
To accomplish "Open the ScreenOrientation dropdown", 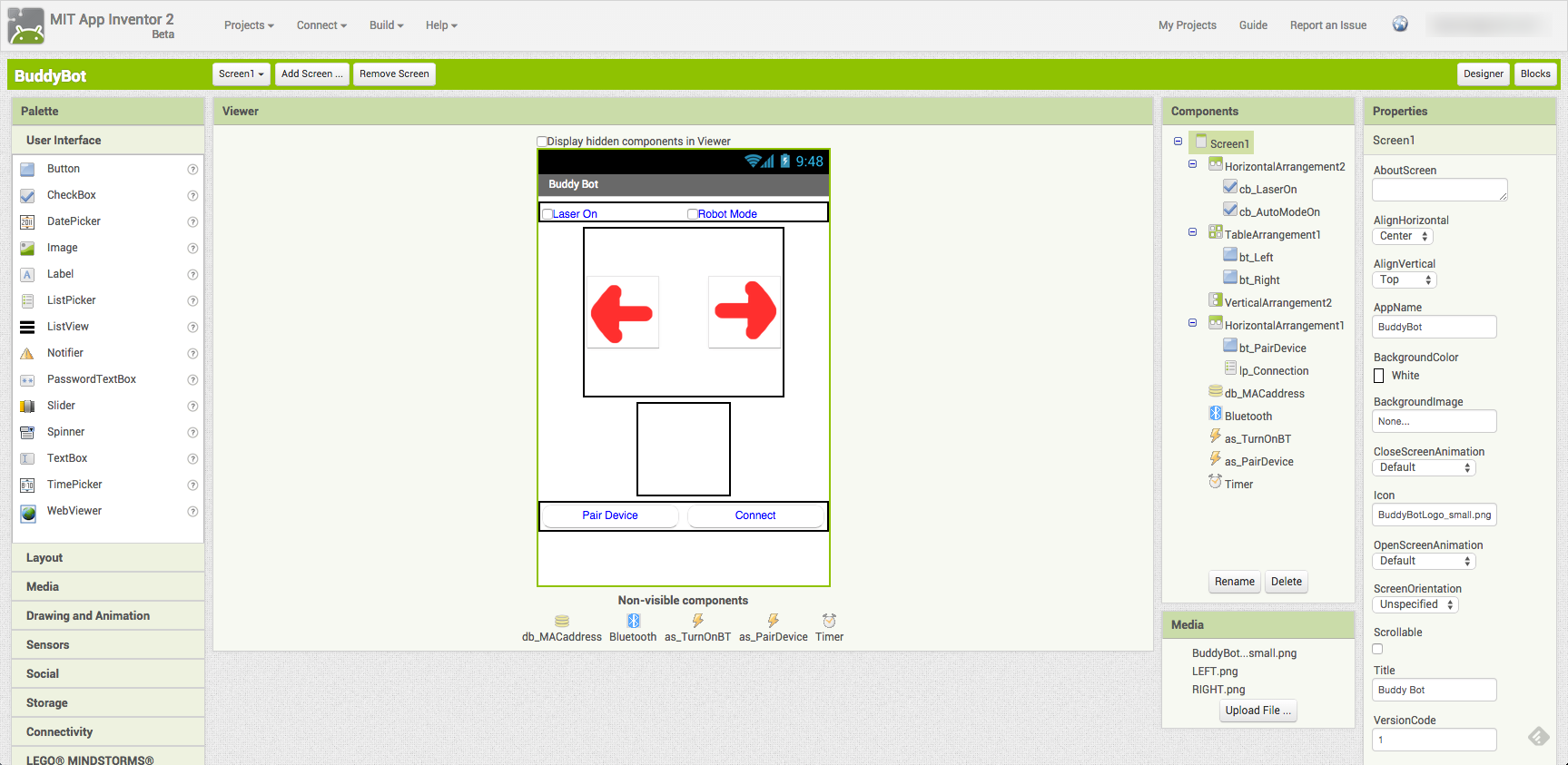I will pyautogui.click(x=1415, y=604).
